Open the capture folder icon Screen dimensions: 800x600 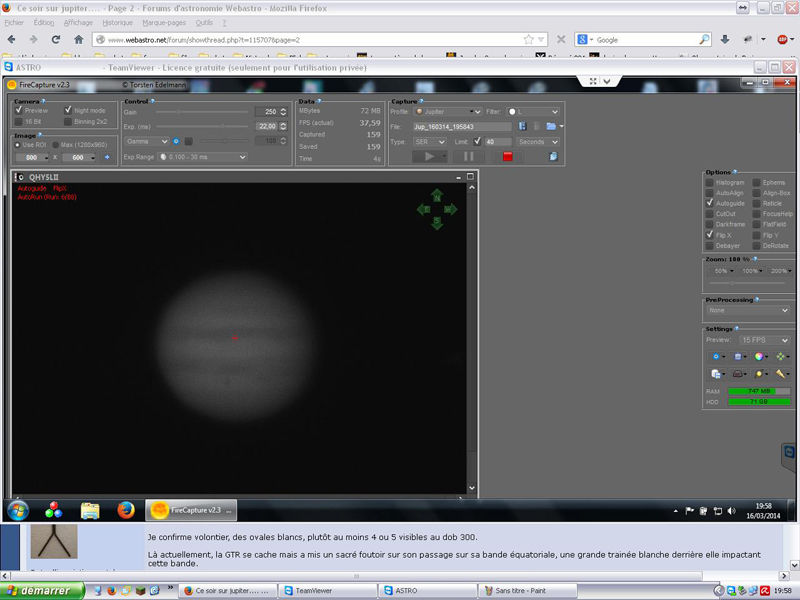point(551,126)
